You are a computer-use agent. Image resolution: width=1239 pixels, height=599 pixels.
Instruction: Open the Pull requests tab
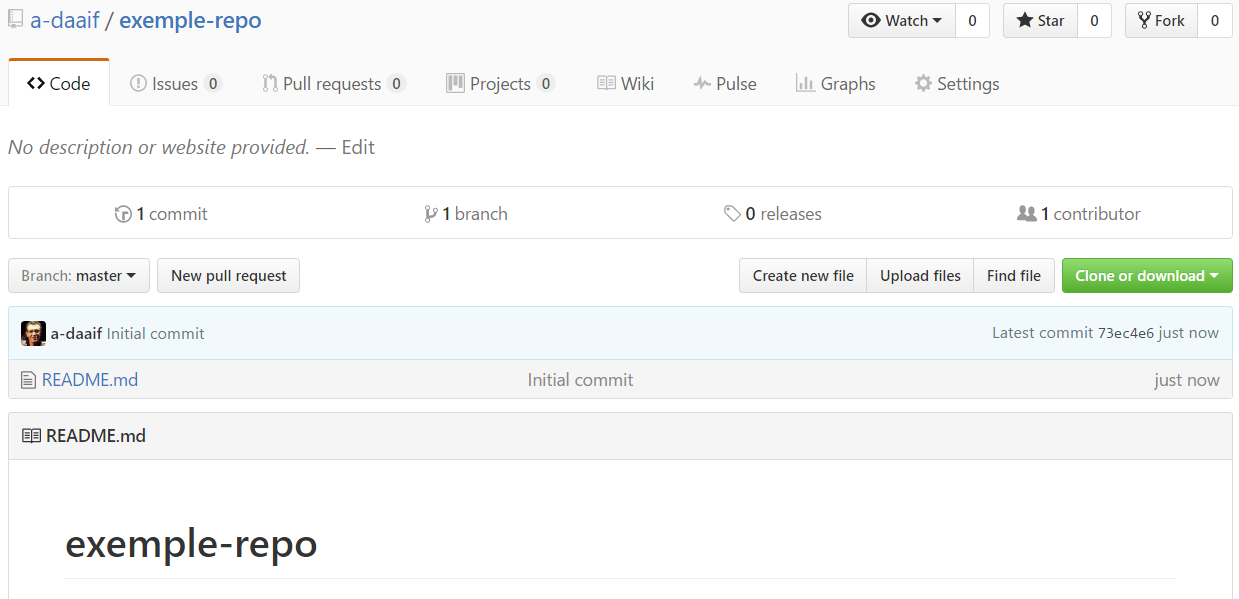(332, 84)
